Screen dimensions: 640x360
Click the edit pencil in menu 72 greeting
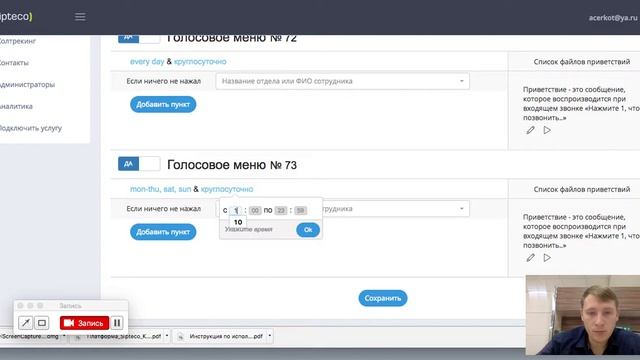coord(530,130)
